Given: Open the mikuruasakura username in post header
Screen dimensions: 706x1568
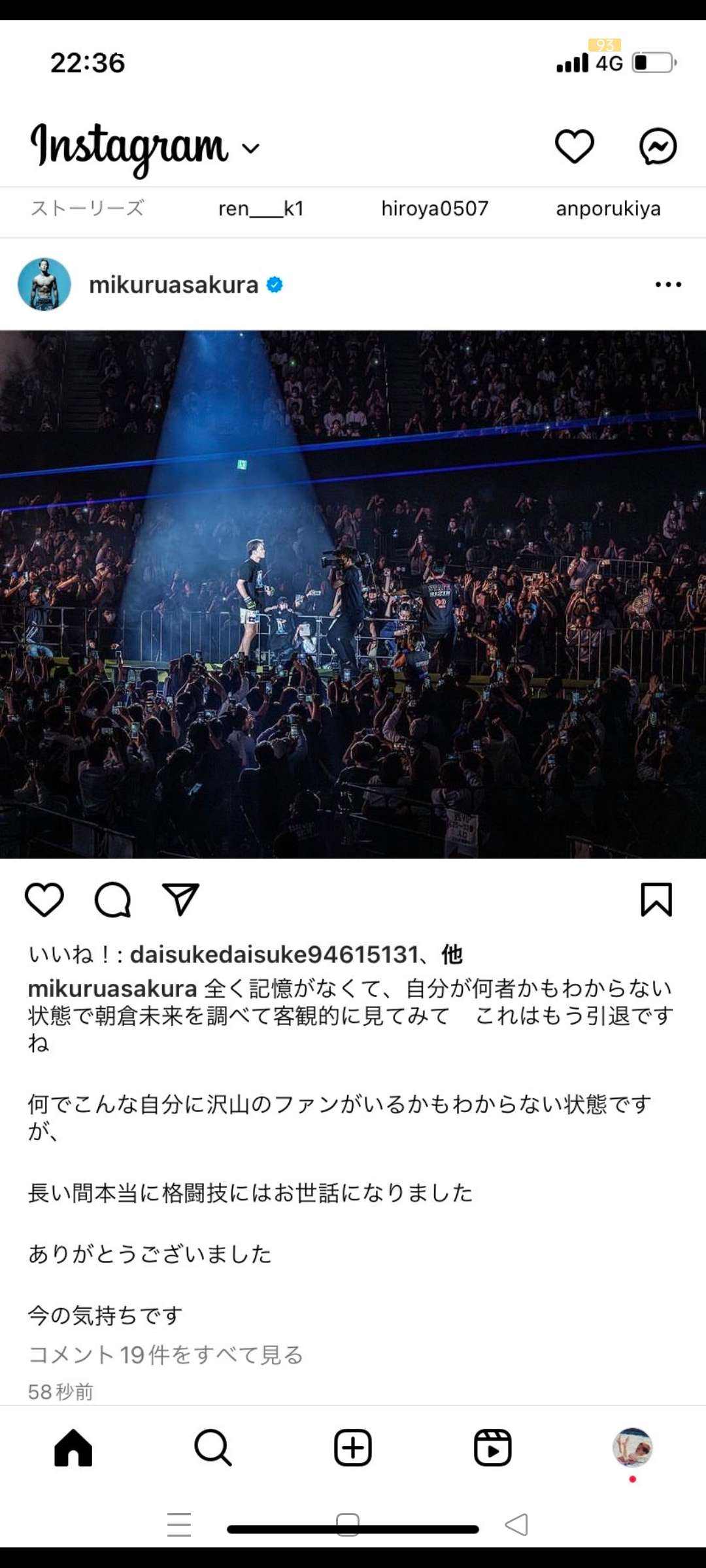Looking at the screenshot, I should click(x=174, y=285).
